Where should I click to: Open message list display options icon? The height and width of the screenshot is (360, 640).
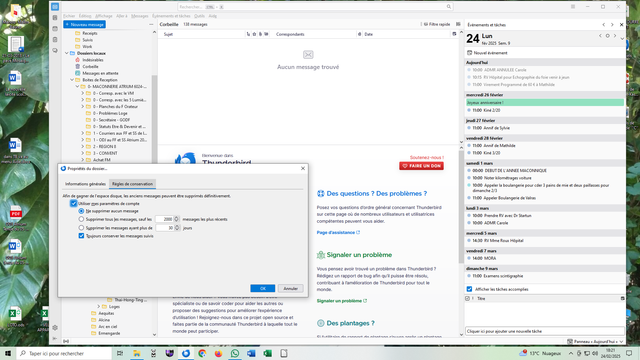pos(458,24)
